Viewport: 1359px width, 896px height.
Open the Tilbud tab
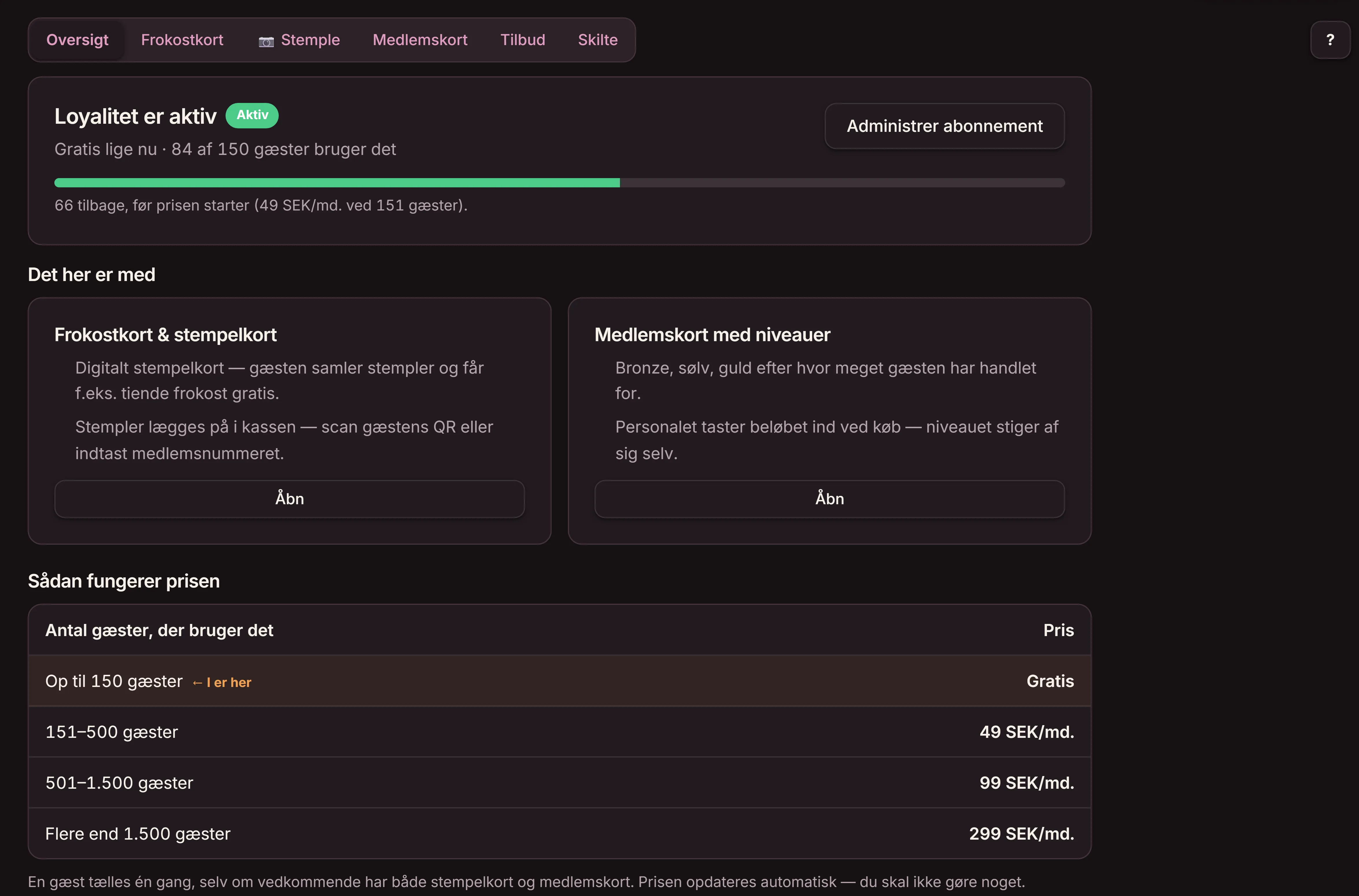pos(522,40)
